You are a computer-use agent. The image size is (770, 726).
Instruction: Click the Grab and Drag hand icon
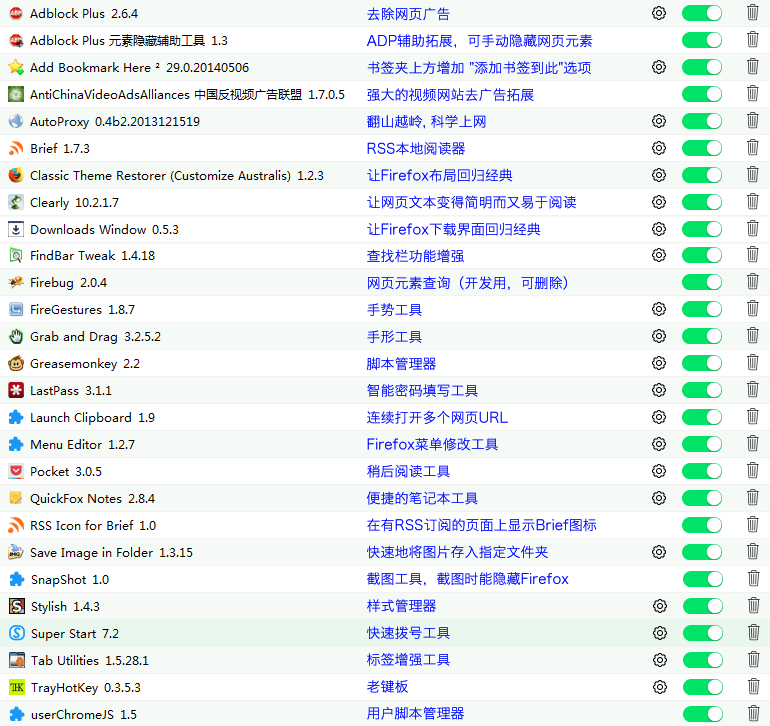click(16, 336)
